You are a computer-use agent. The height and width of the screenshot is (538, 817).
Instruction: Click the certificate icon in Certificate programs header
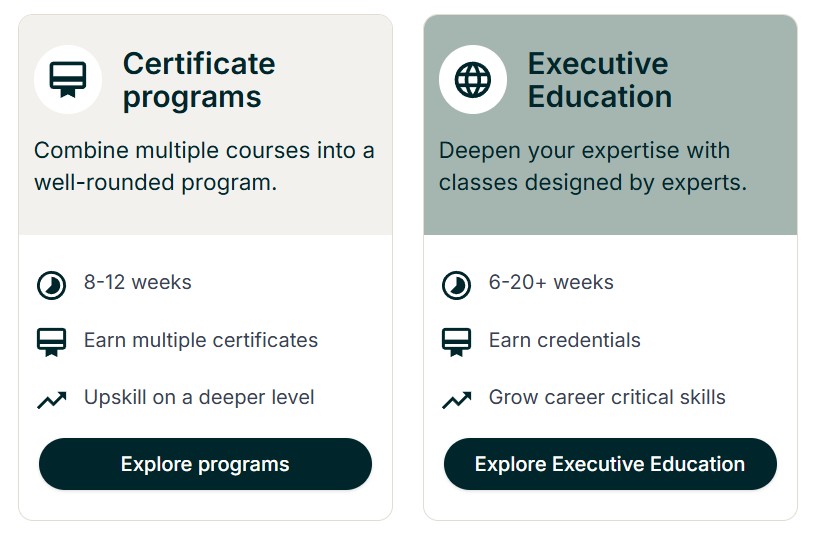[x=68, y=79]
